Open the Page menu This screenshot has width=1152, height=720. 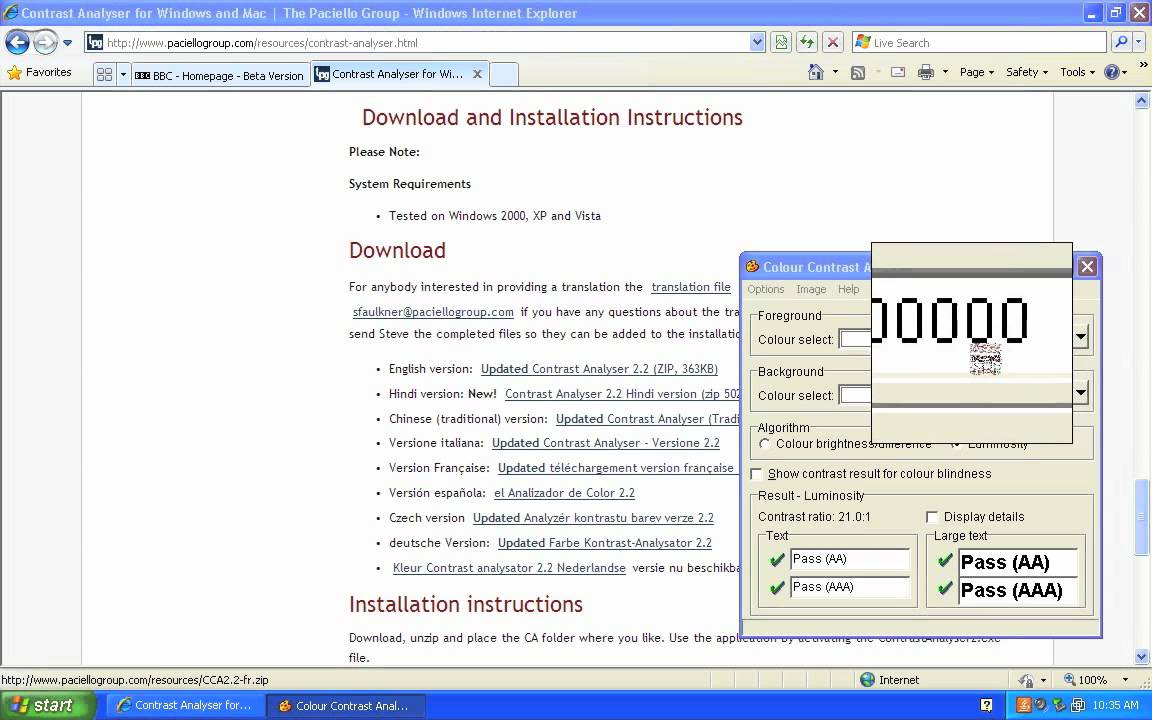pyautogui.click(x=976, y=72)
